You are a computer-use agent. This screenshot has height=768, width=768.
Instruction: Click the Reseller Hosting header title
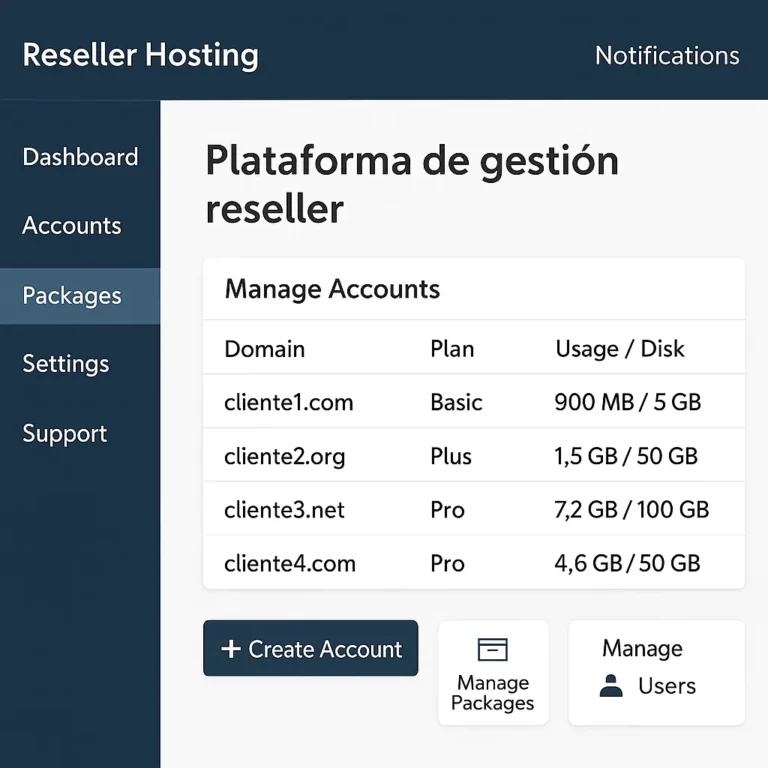[x=140, y=55]
